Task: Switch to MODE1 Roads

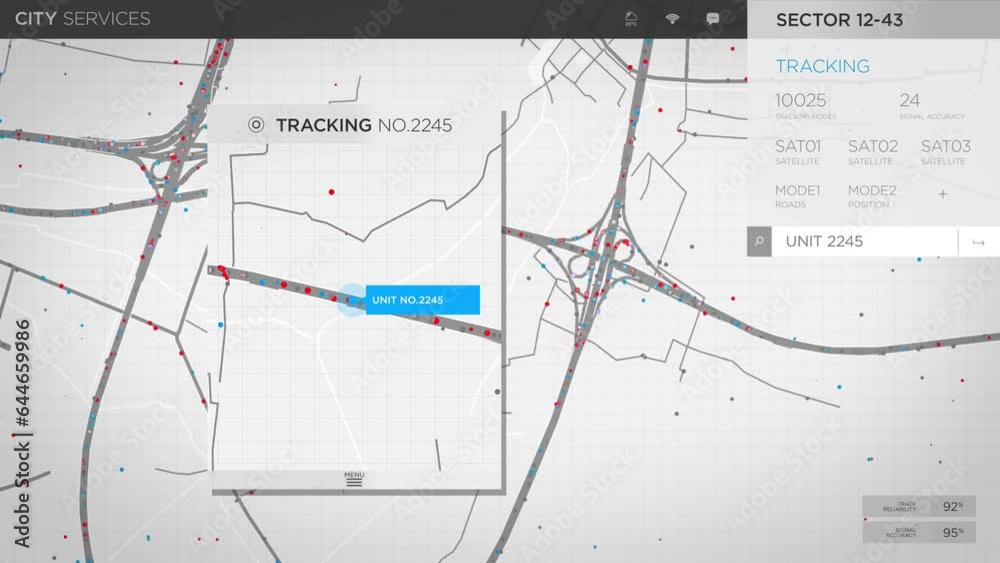Action: click(x=797, y=196)
